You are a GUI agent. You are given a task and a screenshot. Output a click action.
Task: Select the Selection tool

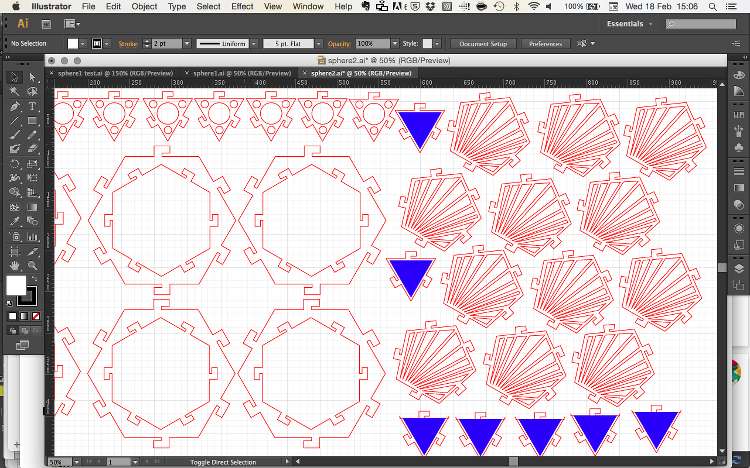[x=14, y=78]
